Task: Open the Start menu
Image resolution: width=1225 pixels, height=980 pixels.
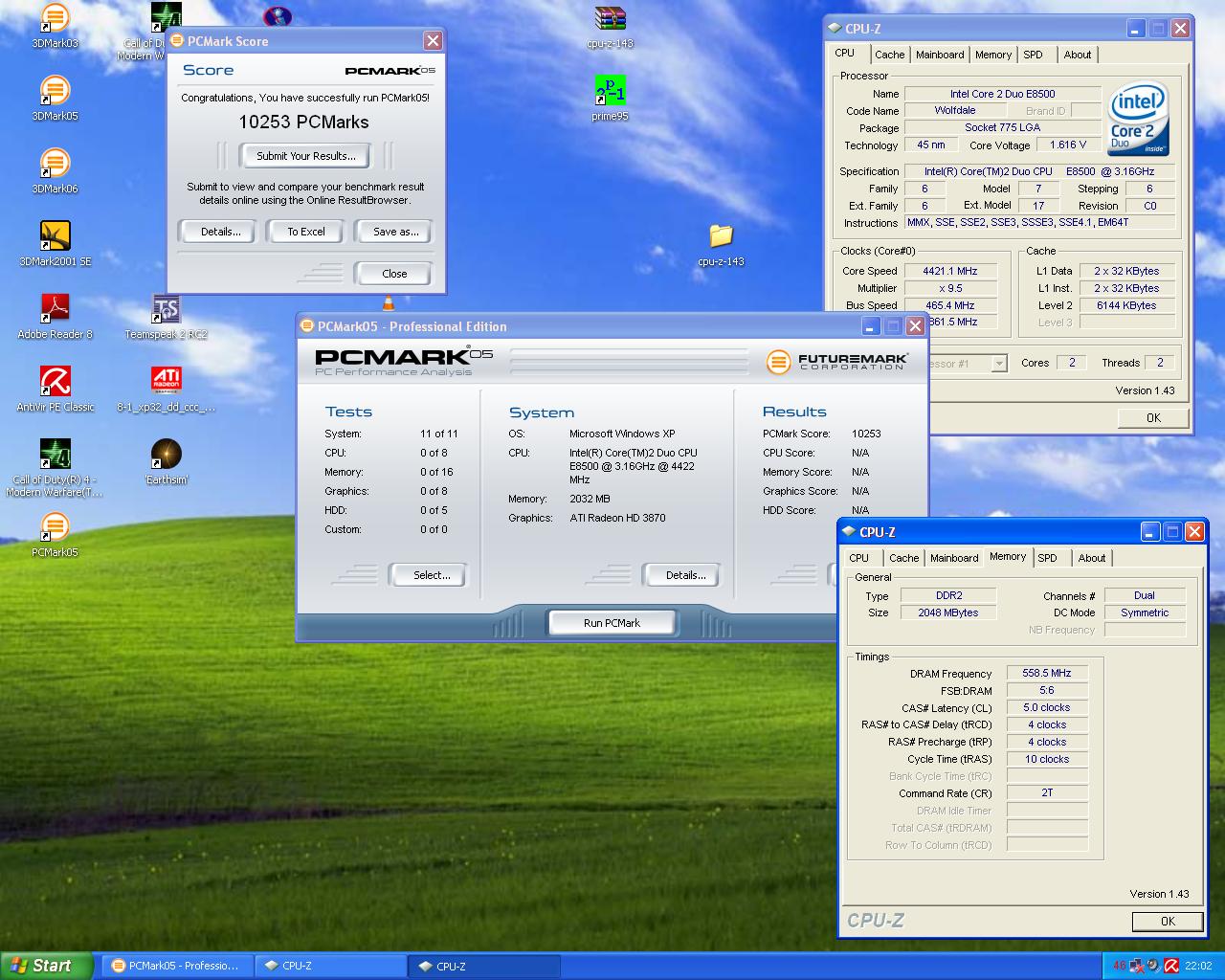Action: tap(47, 966)
